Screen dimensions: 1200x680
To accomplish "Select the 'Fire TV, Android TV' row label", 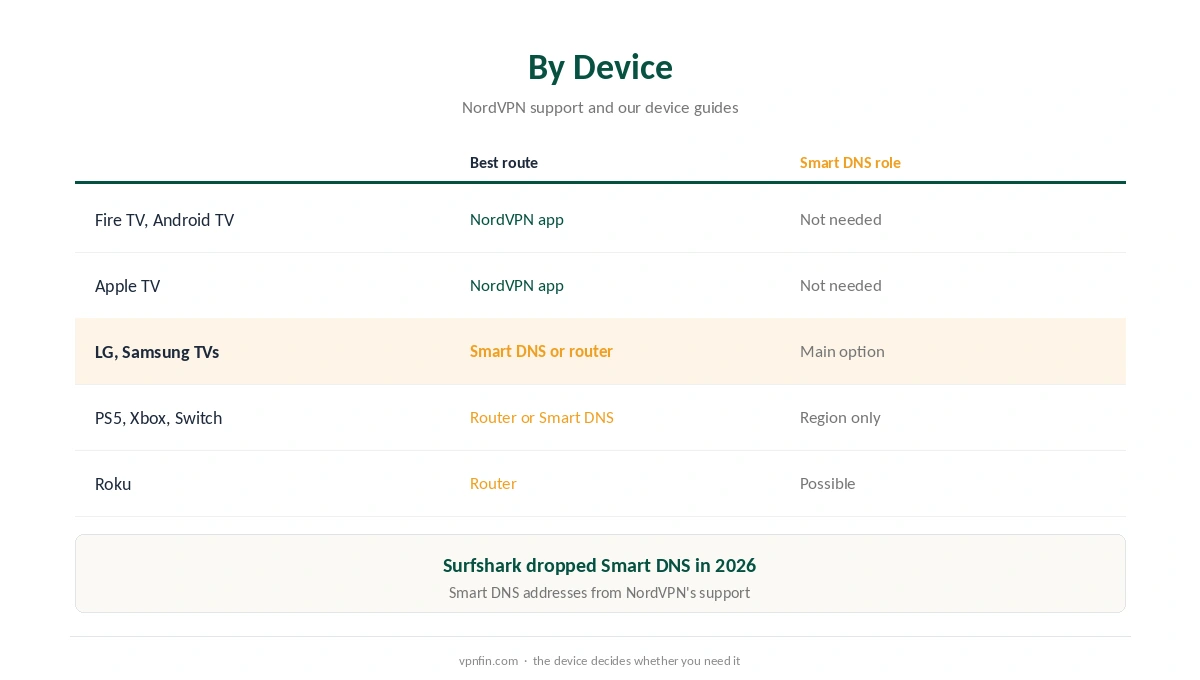I will [x=164, y=220].
